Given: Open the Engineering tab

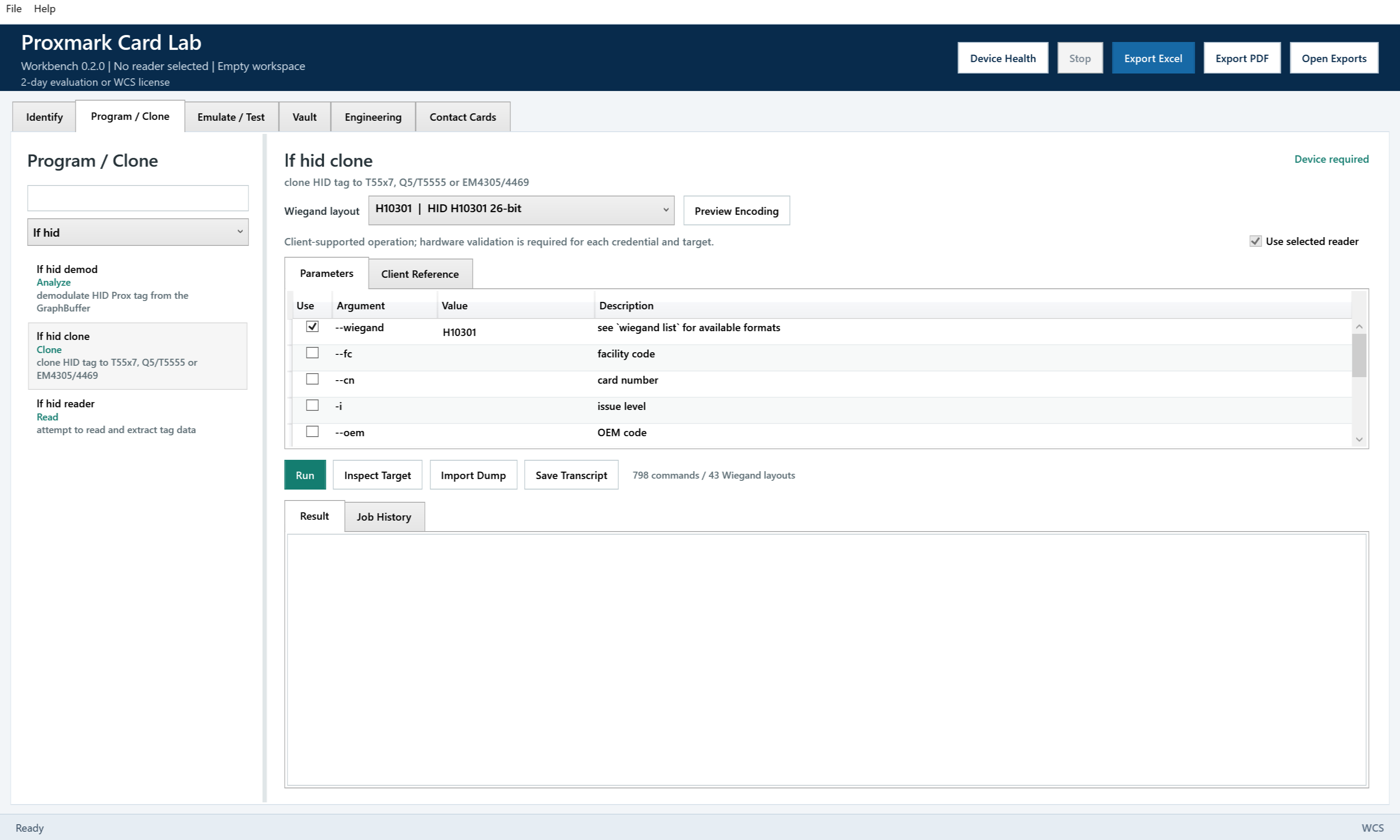Looking at the screenshot, I should (373, 117).
